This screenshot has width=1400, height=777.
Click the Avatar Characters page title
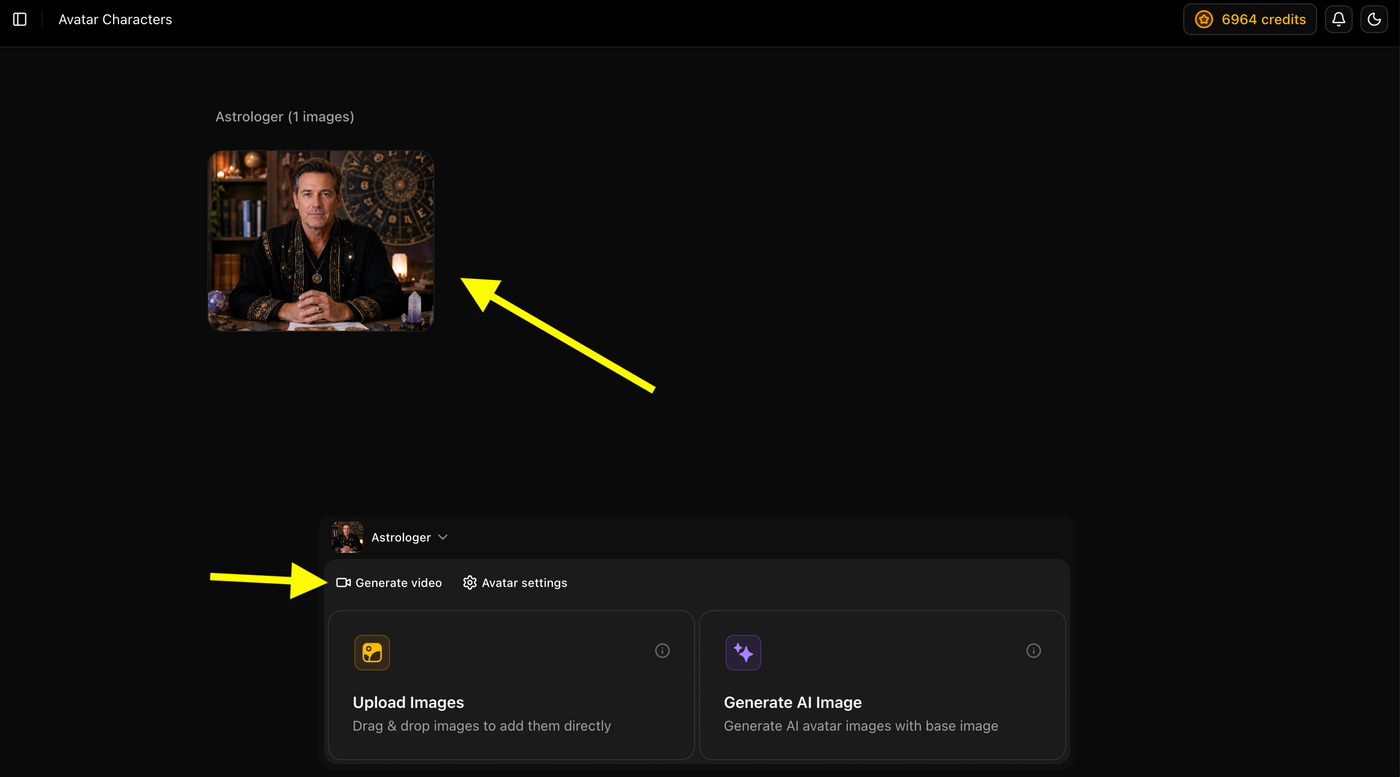click(x=115, y=19)
